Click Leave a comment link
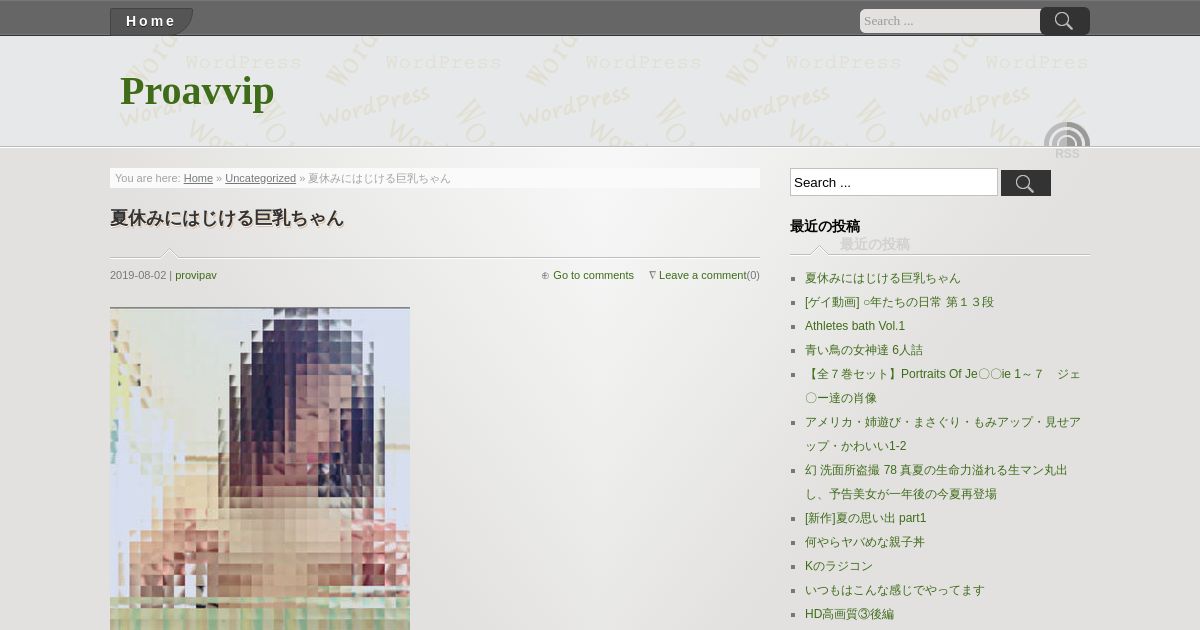Viewport: 1200px width, 630px height. click(702, 275)
